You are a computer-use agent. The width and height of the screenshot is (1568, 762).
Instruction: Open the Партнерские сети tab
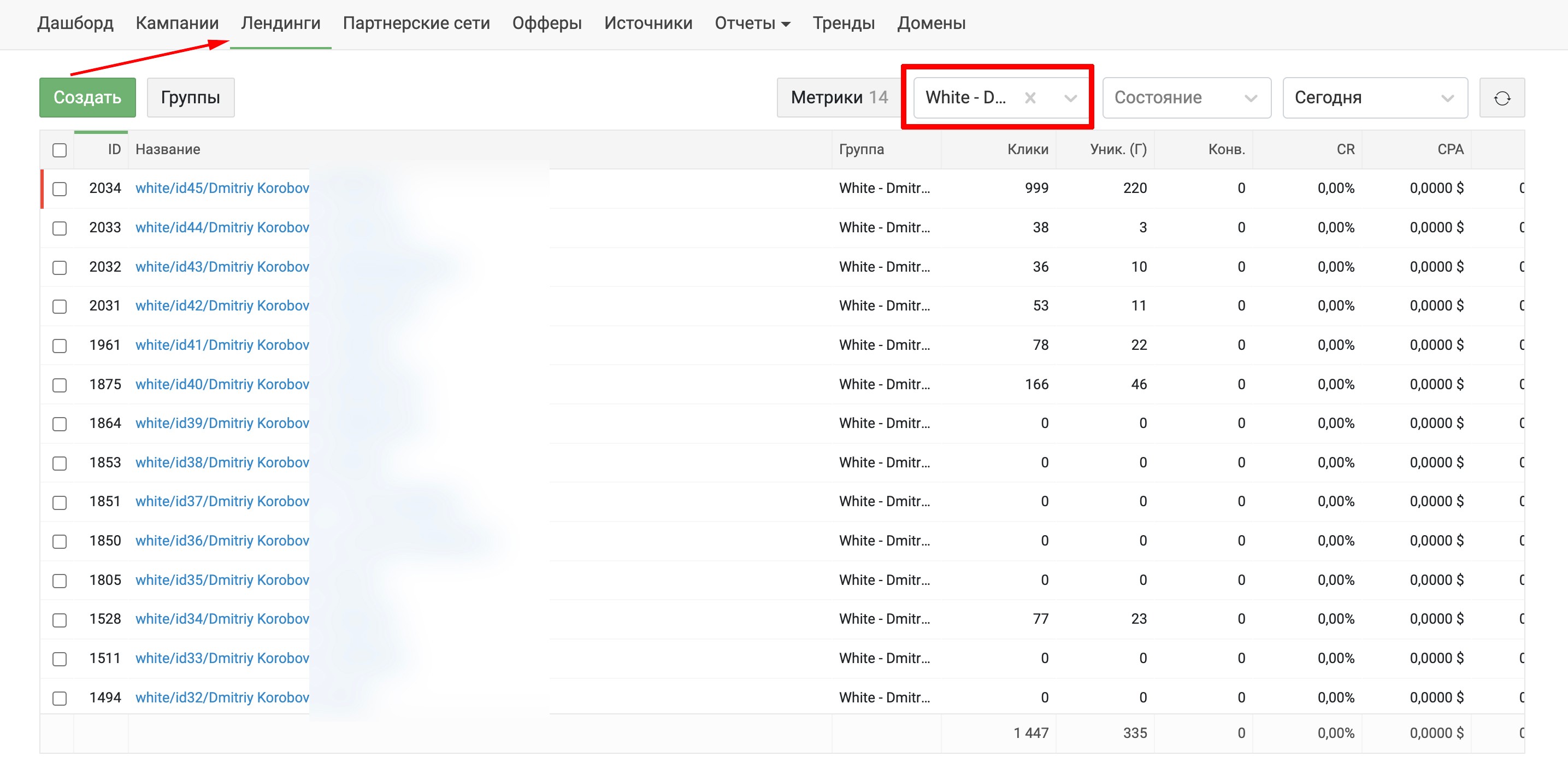tap(416, 23)
